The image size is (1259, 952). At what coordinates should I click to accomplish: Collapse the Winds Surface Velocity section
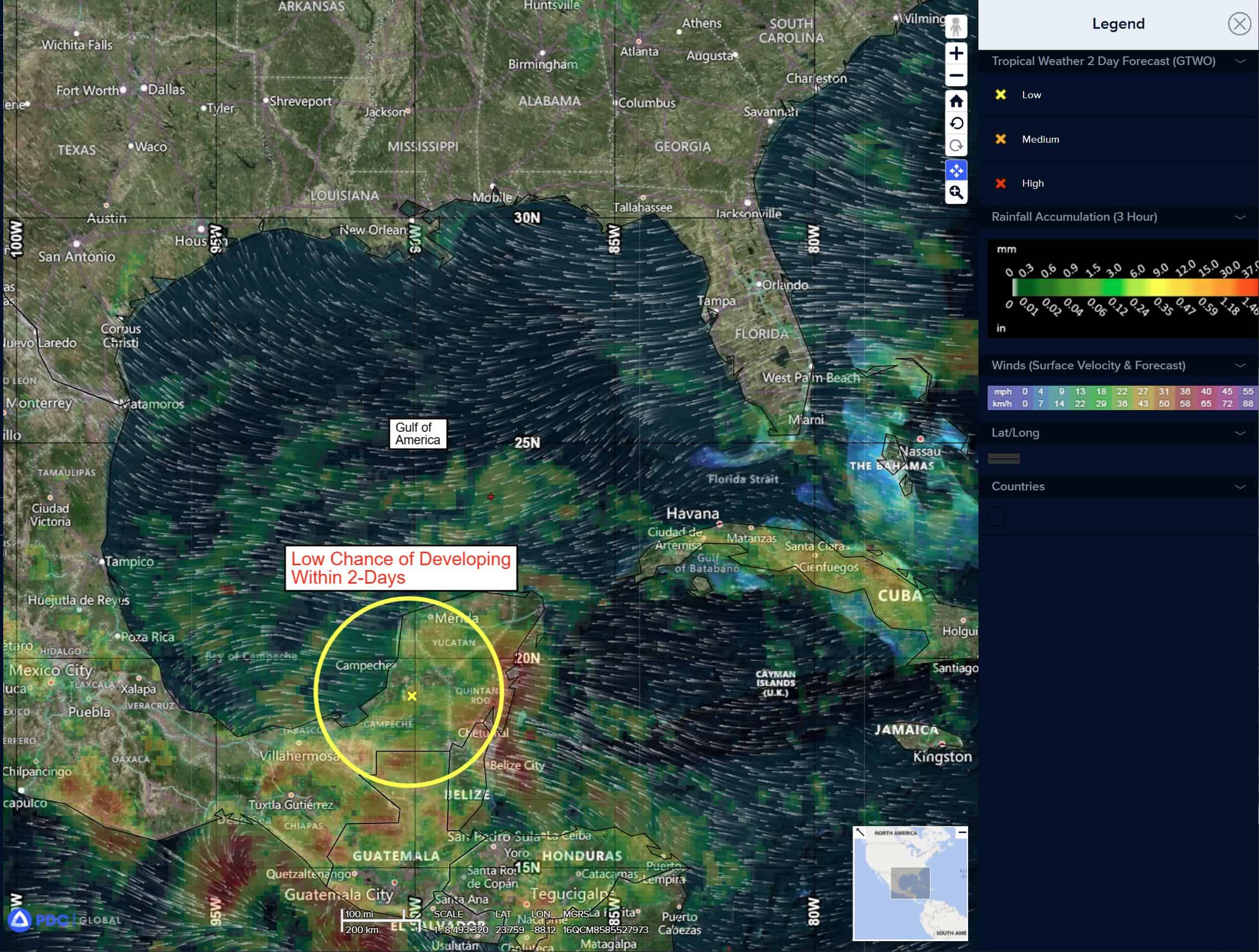tap(1239, 366)
